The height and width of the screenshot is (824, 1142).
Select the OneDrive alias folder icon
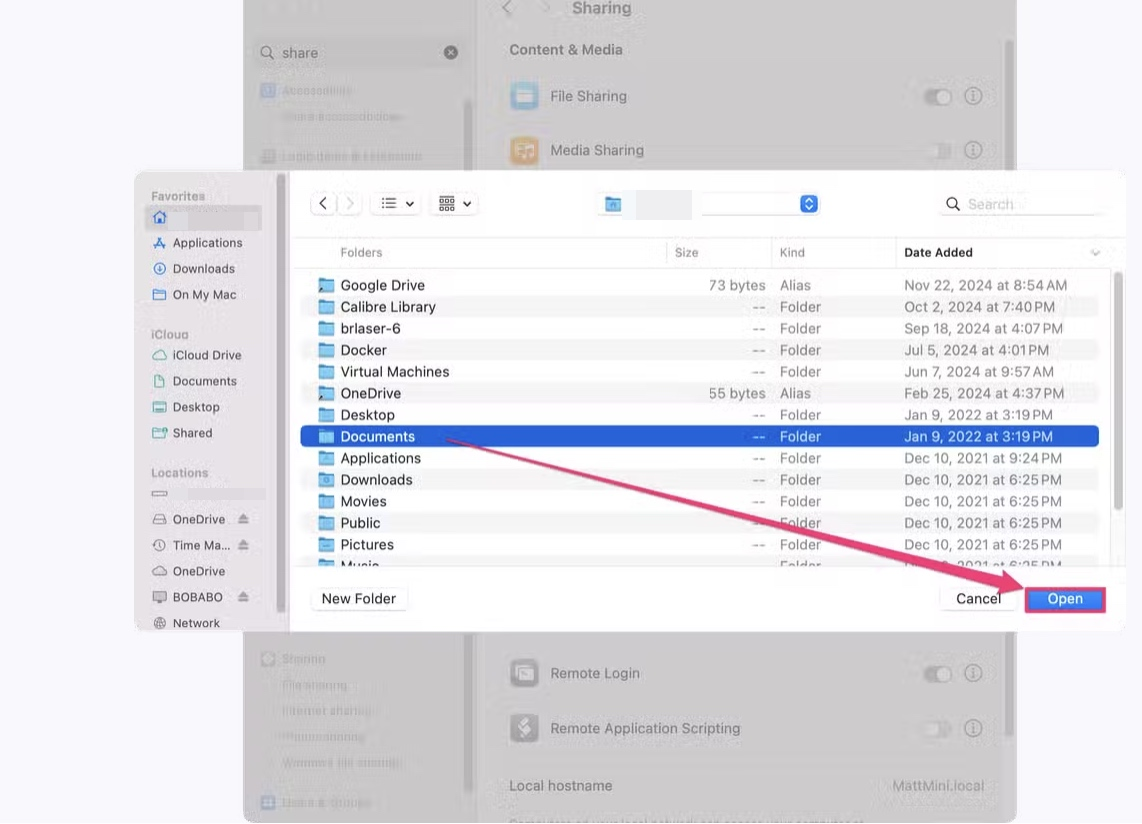(x=326, y=393)
